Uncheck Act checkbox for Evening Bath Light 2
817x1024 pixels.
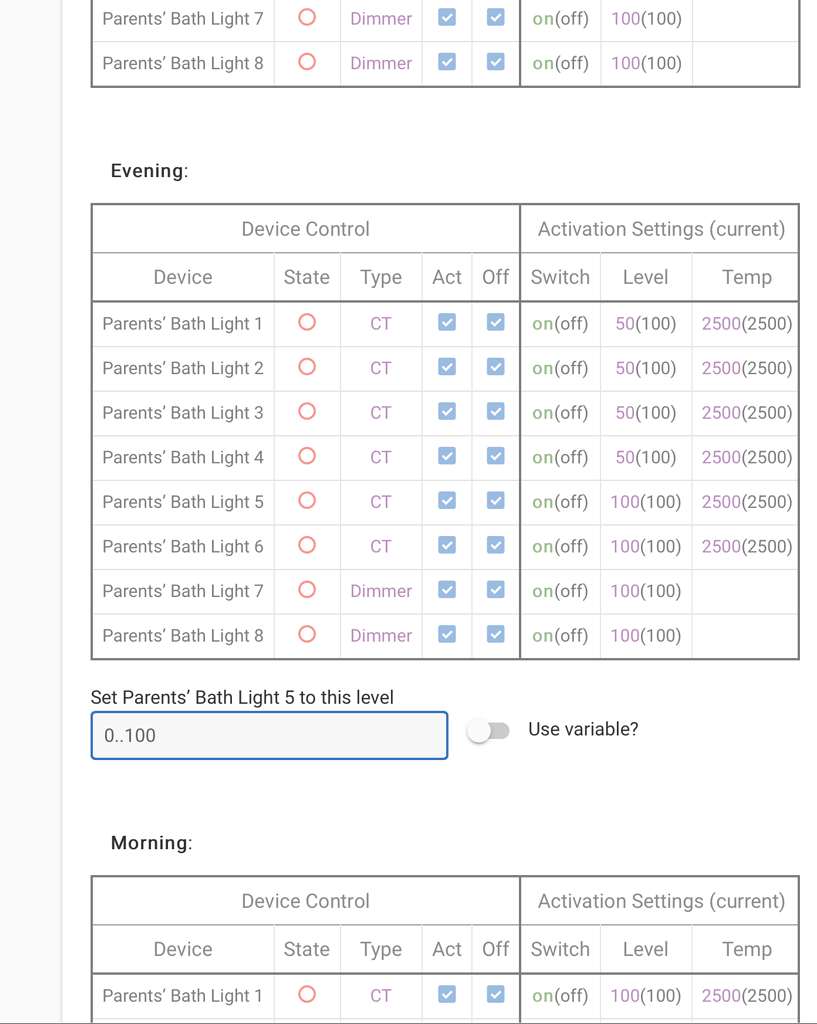click(x=447, y=367)
